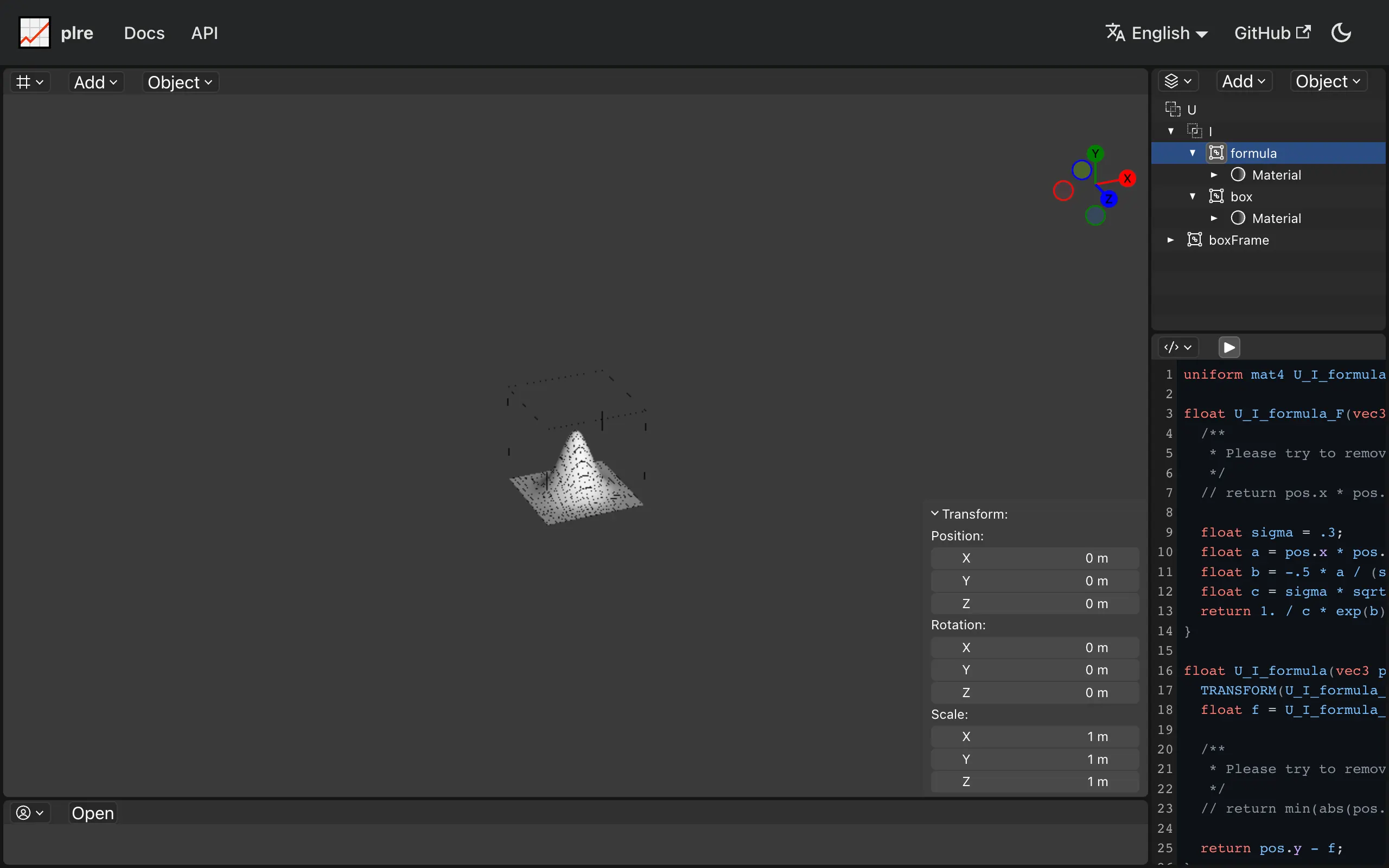Select the boxFrame object icon
Screen dimensions: 1389x868
tap(1194, 240)
